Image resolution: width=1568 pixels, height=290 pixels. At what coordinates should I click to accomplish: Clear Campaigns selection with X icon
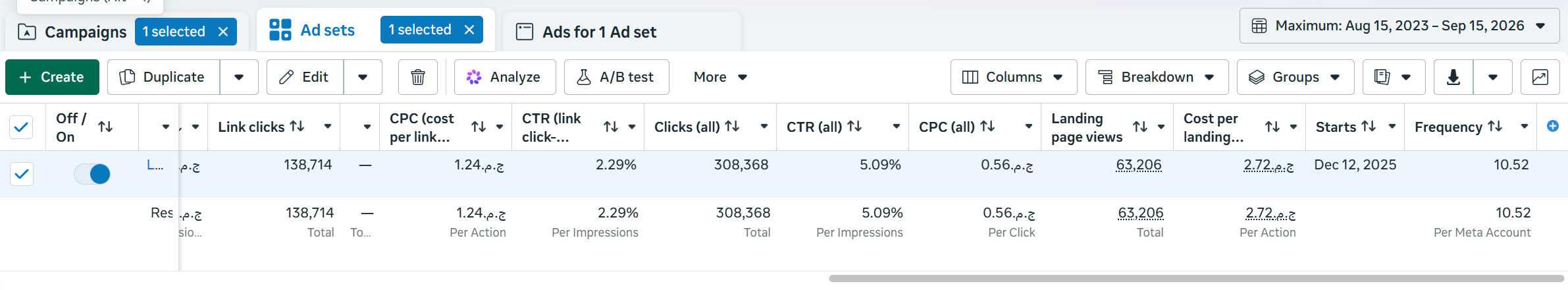pos(223,32)
